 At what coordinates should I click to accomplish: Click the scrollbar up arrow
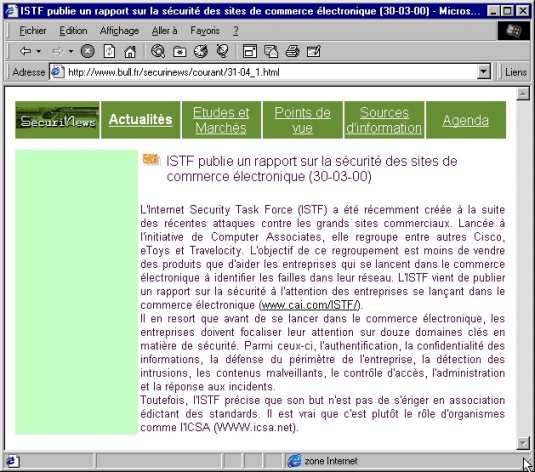523,94
